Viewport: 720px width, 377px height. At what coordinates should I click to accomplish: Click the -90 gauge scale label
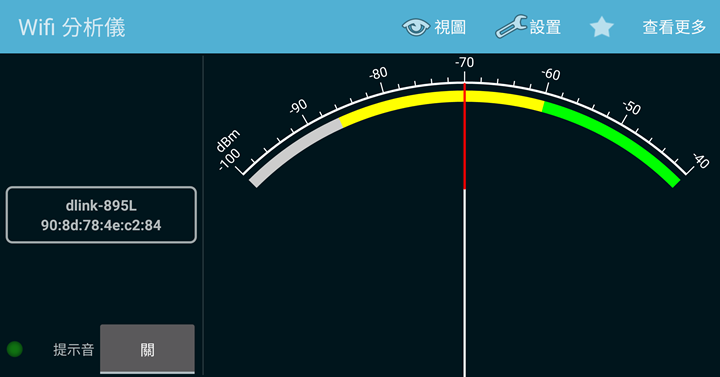298,107
